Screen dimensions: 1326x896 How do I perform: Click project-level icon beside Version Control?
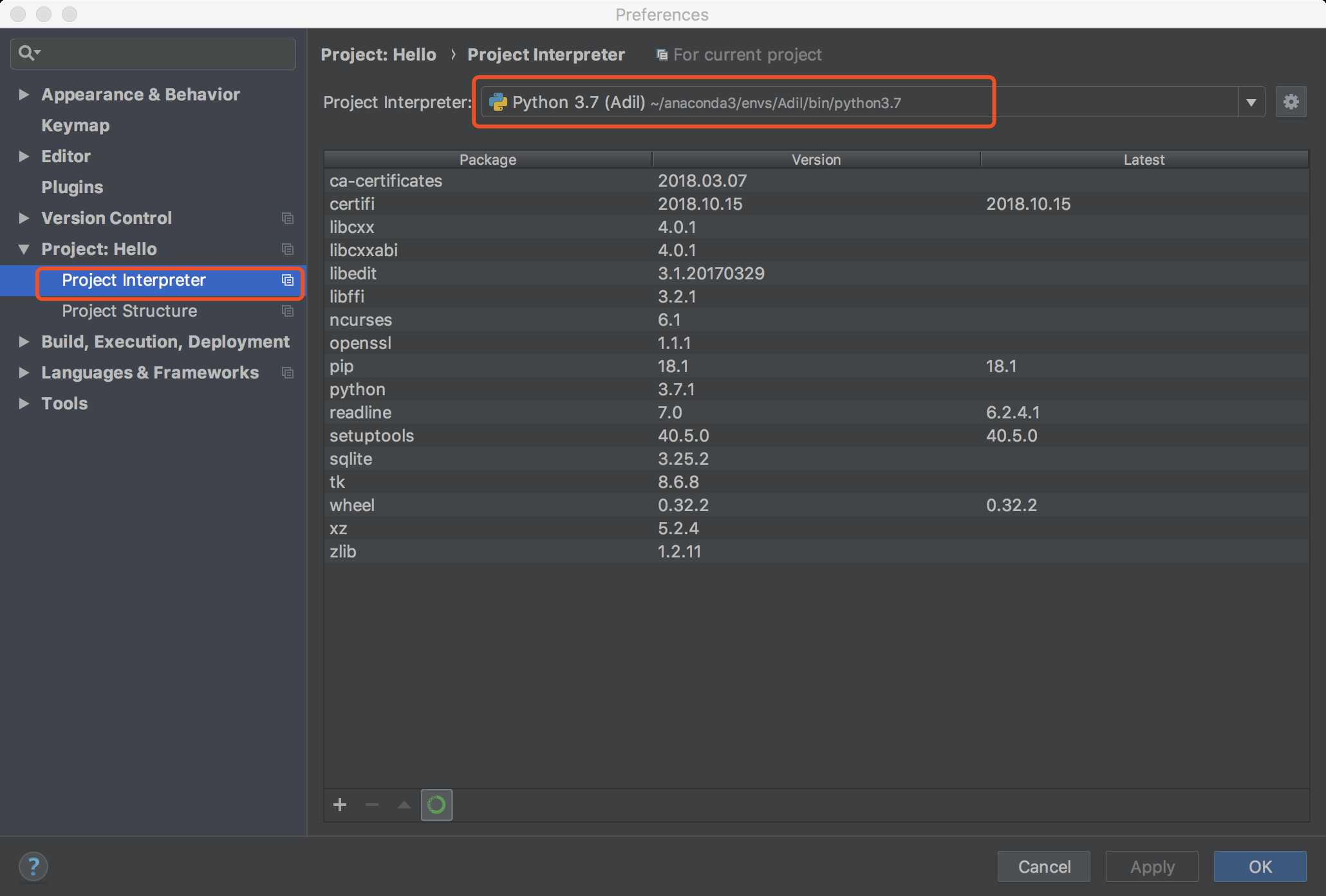click(288, 218)
